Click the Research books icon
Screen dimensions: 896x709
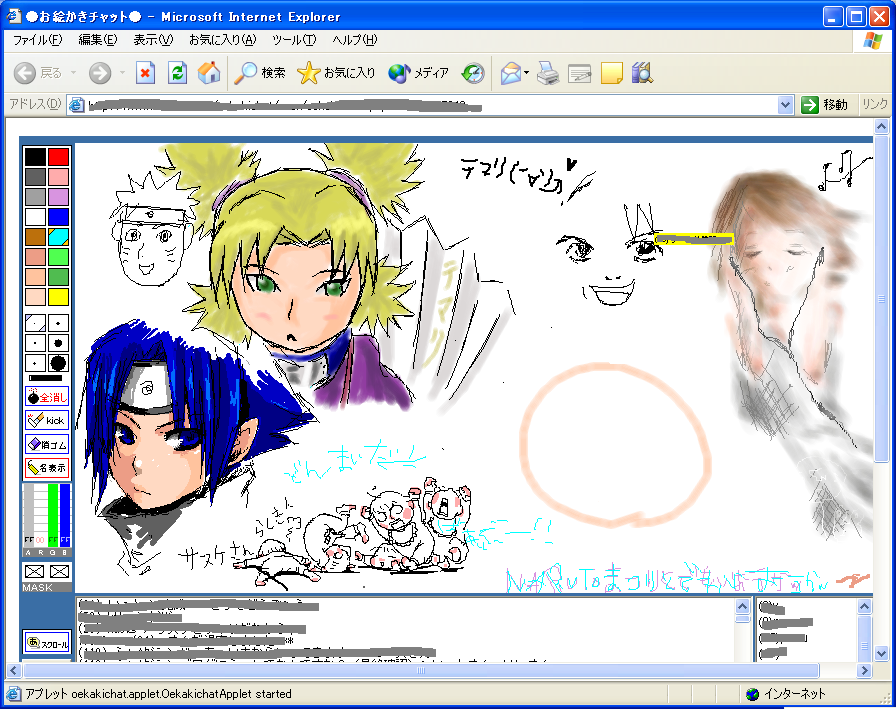[x=642, y=73]
